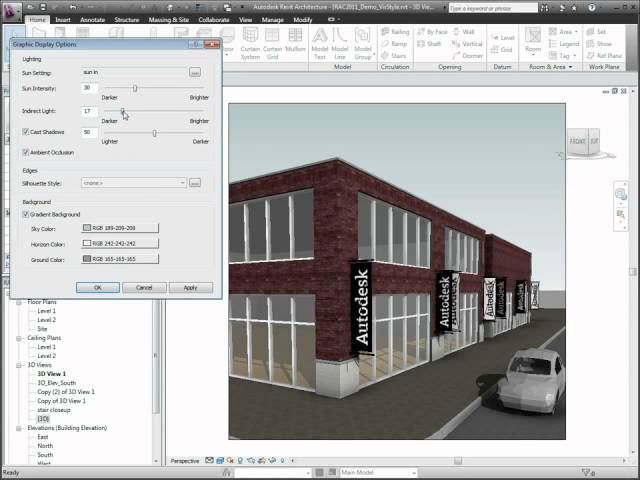Toggle the Cast Shadows checkbox
This screenshot has height=480, width=640.
coord(26,132)
